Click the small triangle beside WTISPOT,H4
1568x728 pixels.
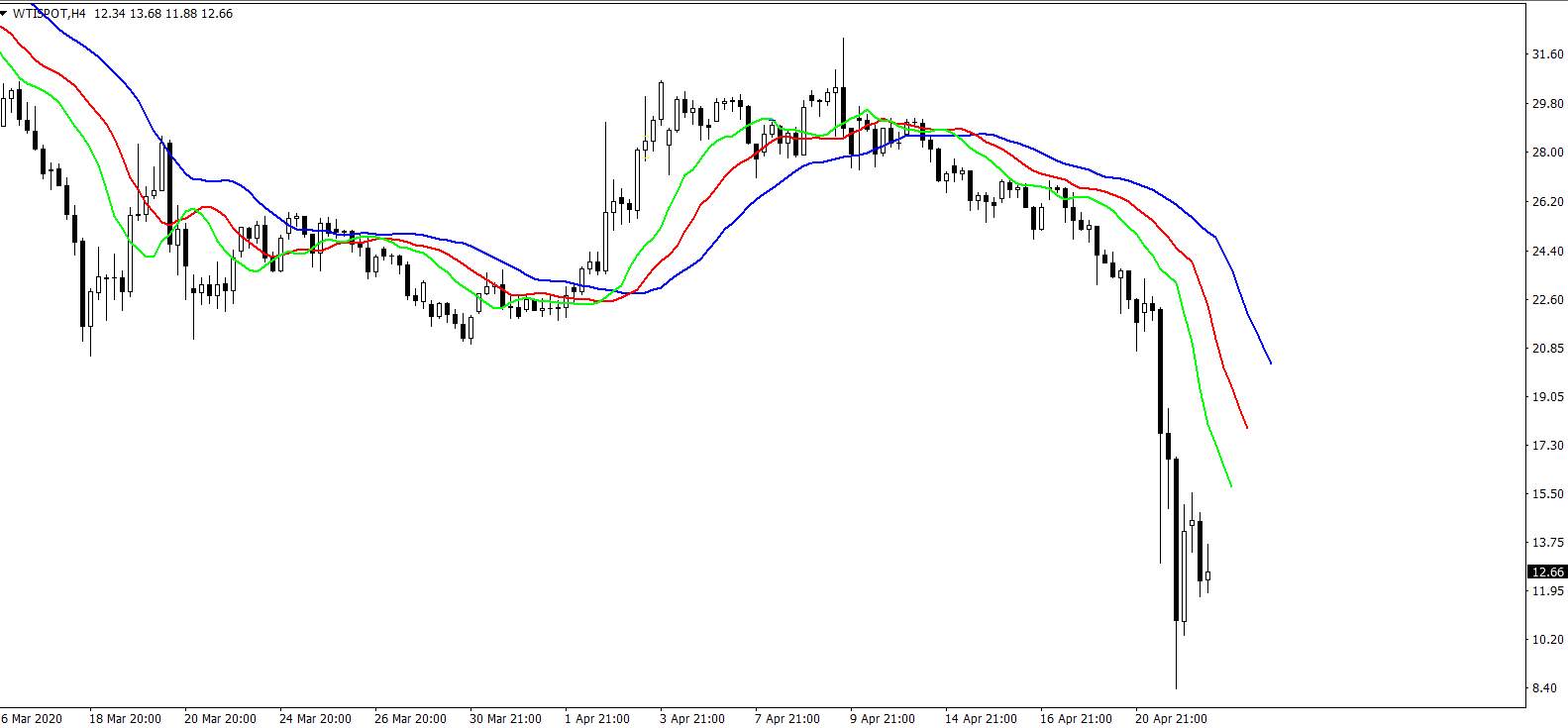click(x=6, y=14)
